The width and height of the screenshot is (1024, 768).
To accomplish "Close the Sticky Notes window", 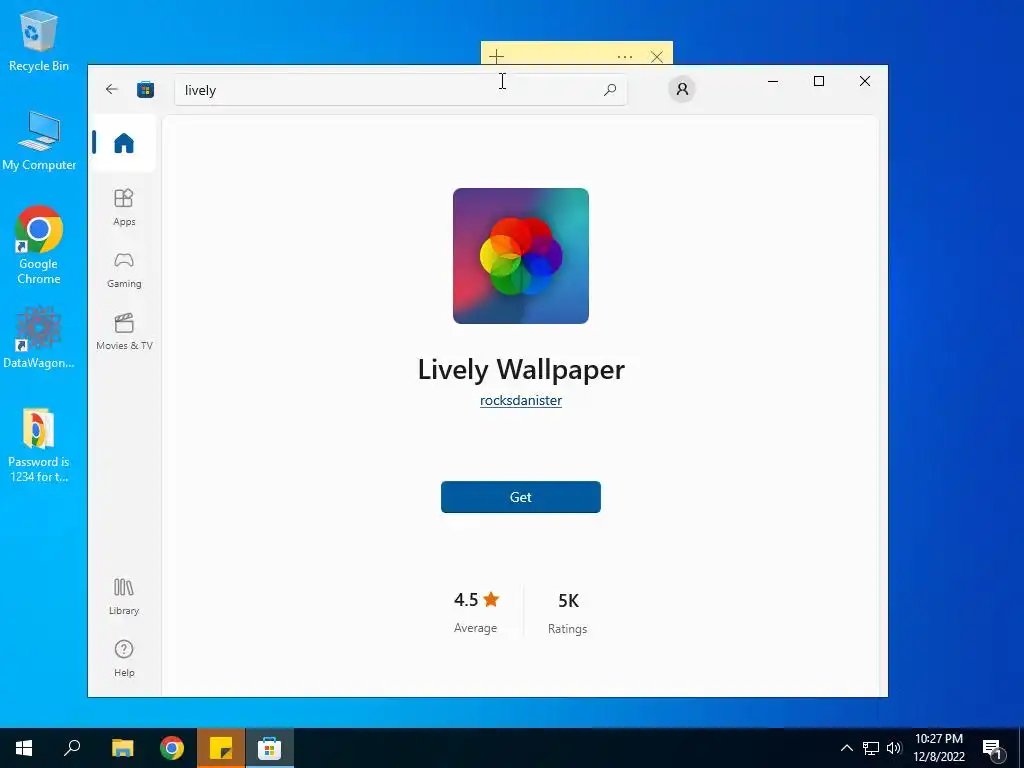I will (657, 57).
